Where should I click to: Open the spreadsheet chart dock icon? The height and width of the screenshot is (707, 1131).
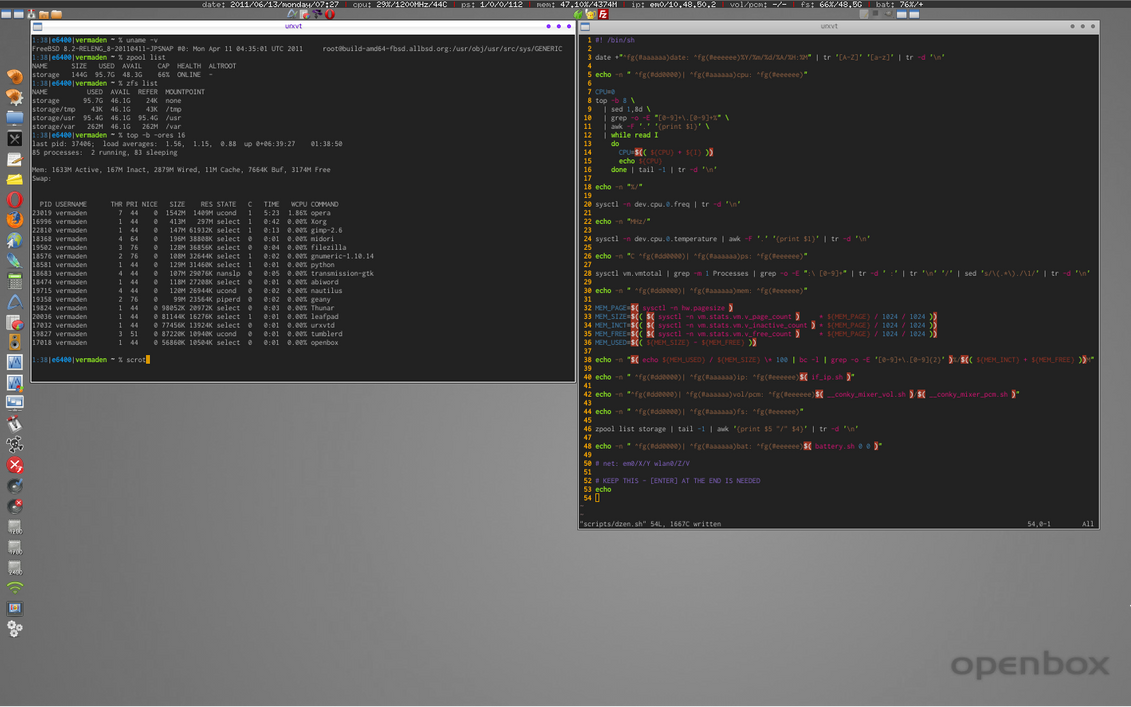click(14, 322)
